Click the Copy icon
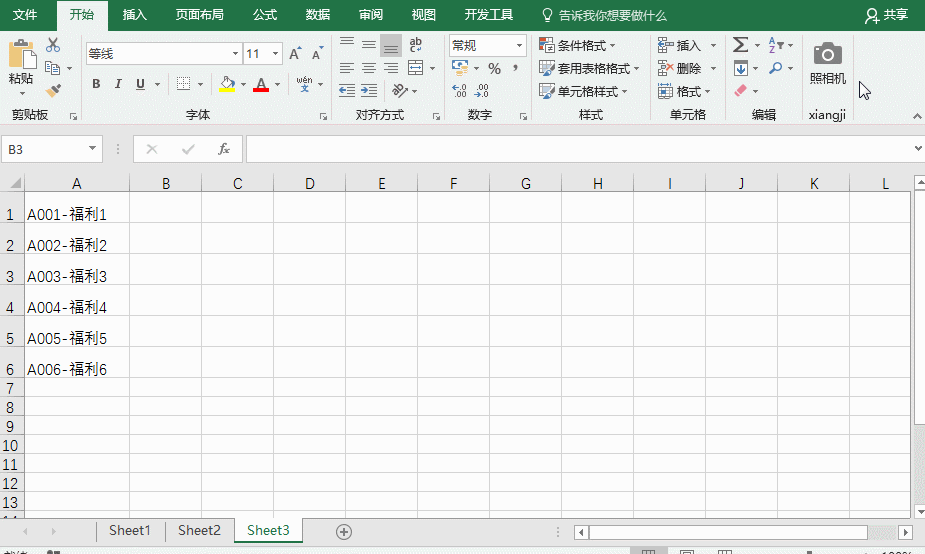 point(53,68)
